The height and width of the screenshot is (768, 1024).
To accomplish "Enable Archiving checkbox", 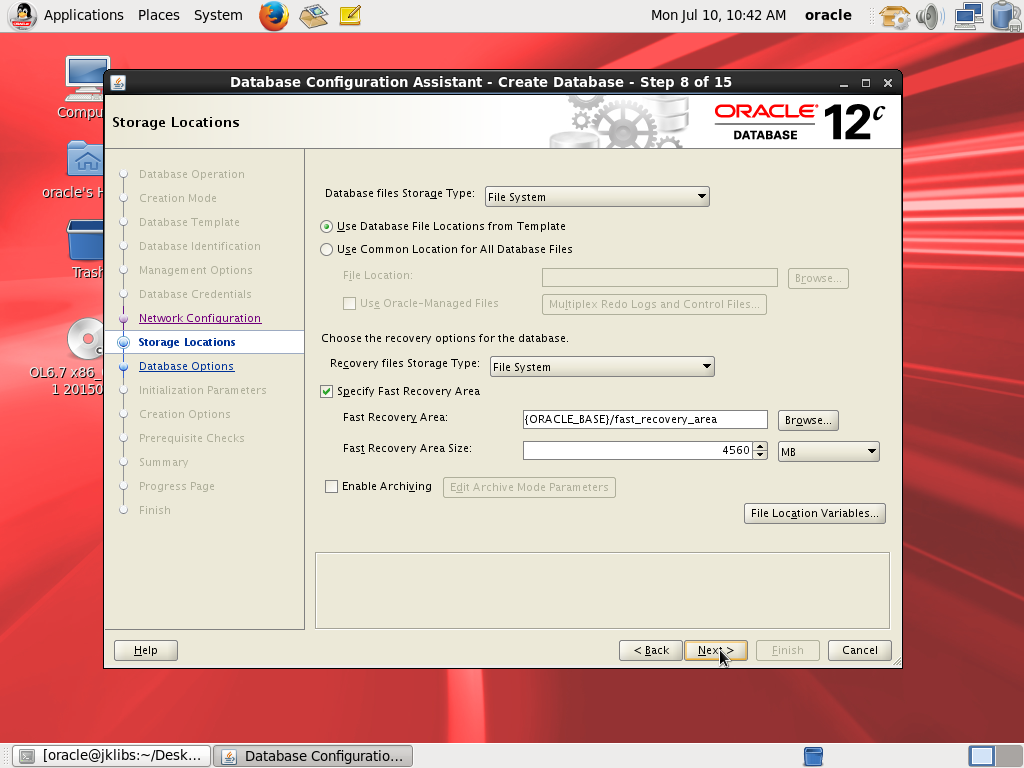I will pos(332,487).
